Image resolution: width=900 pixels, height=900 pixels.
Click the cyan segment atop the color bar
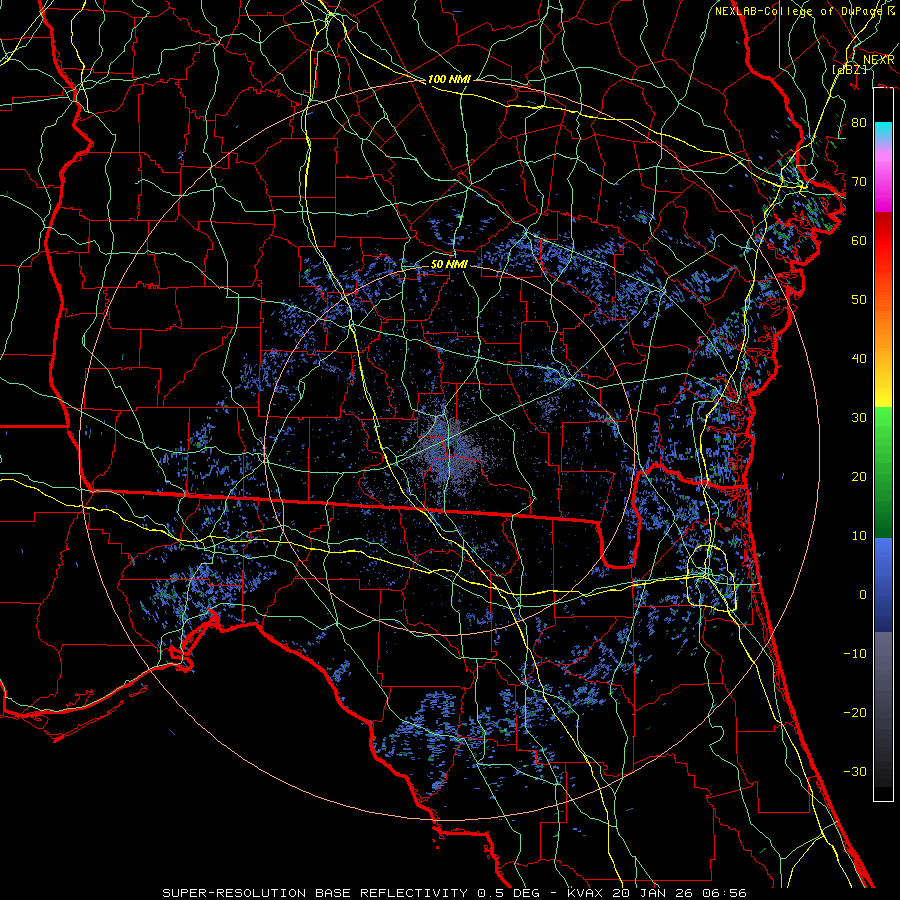click(x=883, y=131)
